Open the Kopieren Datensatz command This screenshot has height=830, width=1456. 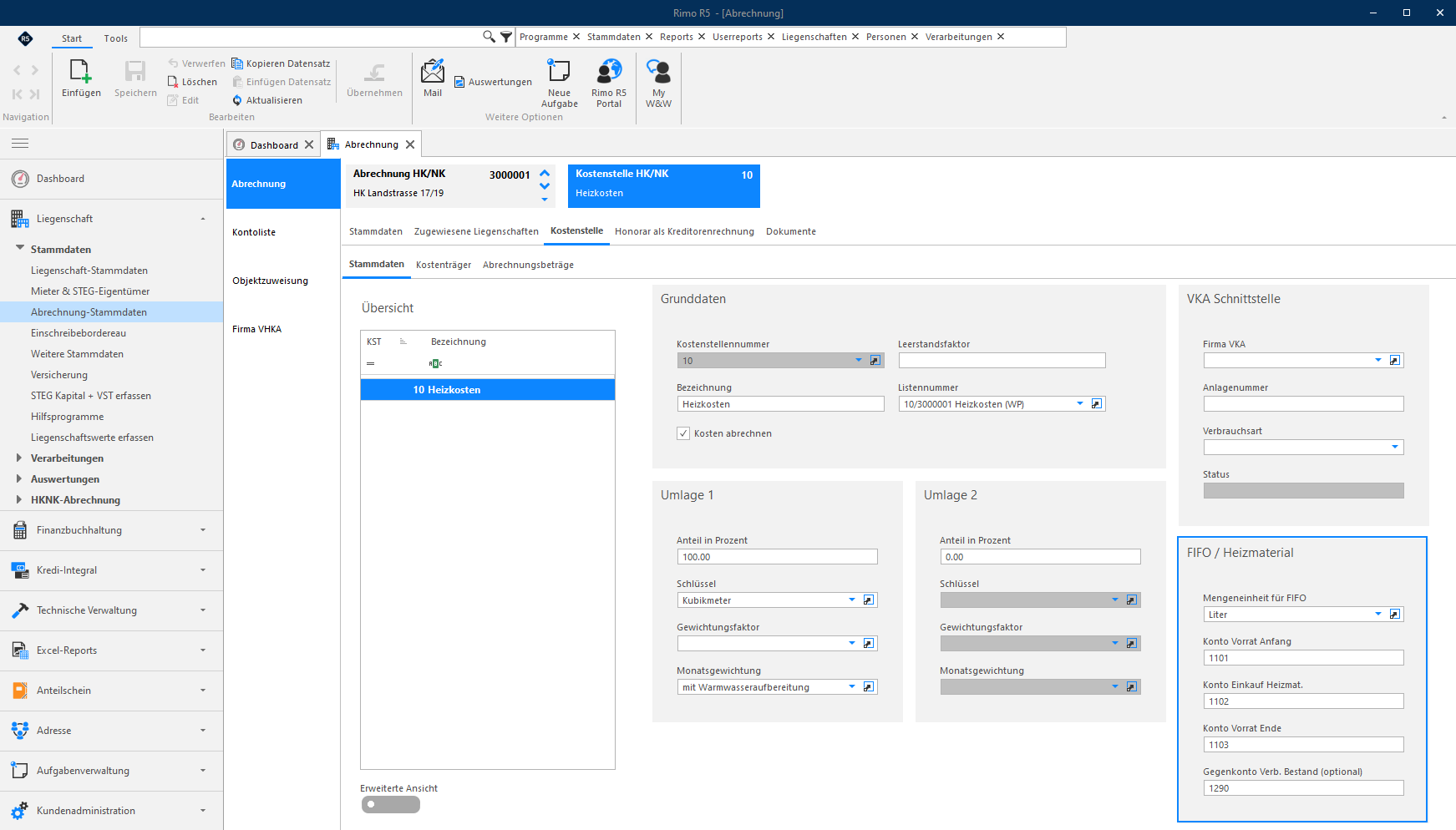click(281, 63)
